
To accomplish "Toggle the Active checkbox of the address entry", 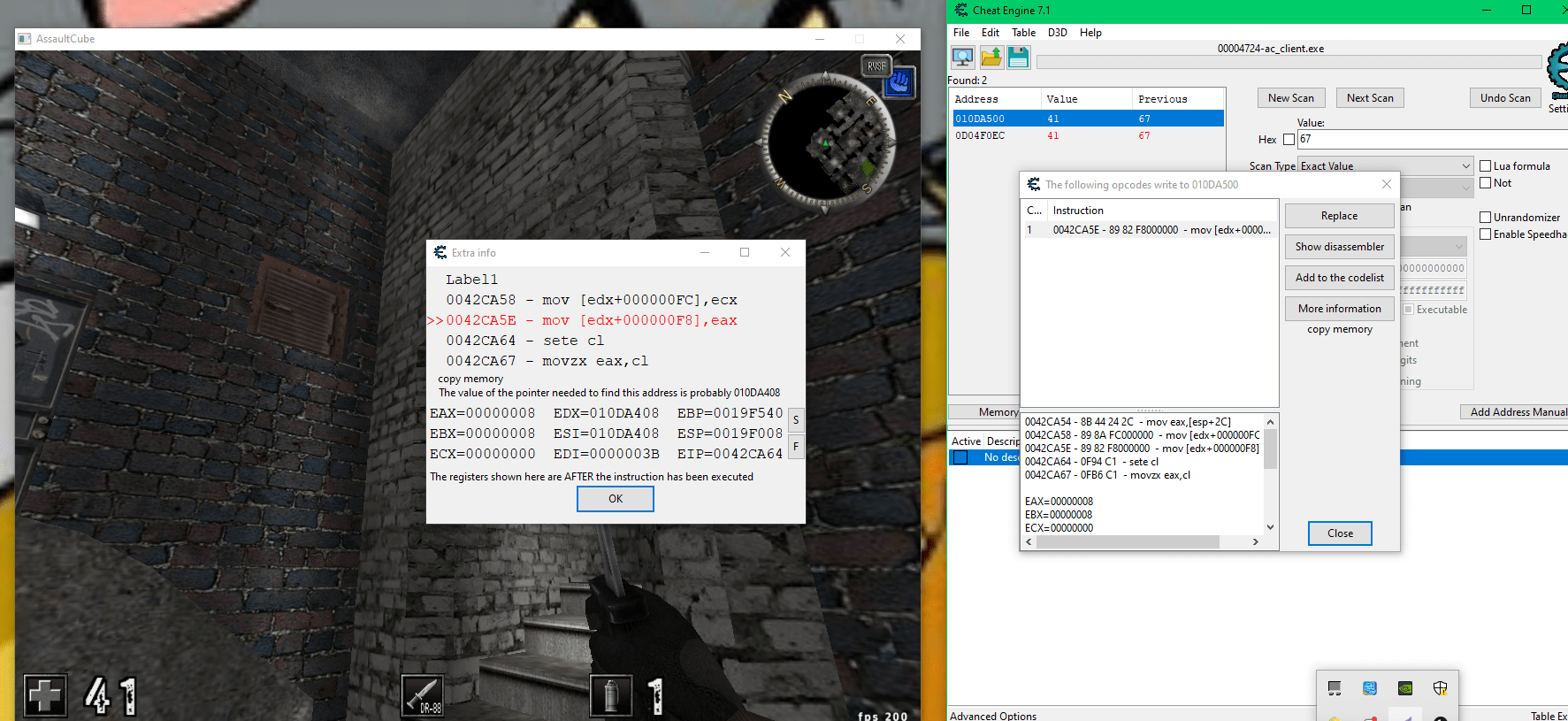I will (960, 457).
